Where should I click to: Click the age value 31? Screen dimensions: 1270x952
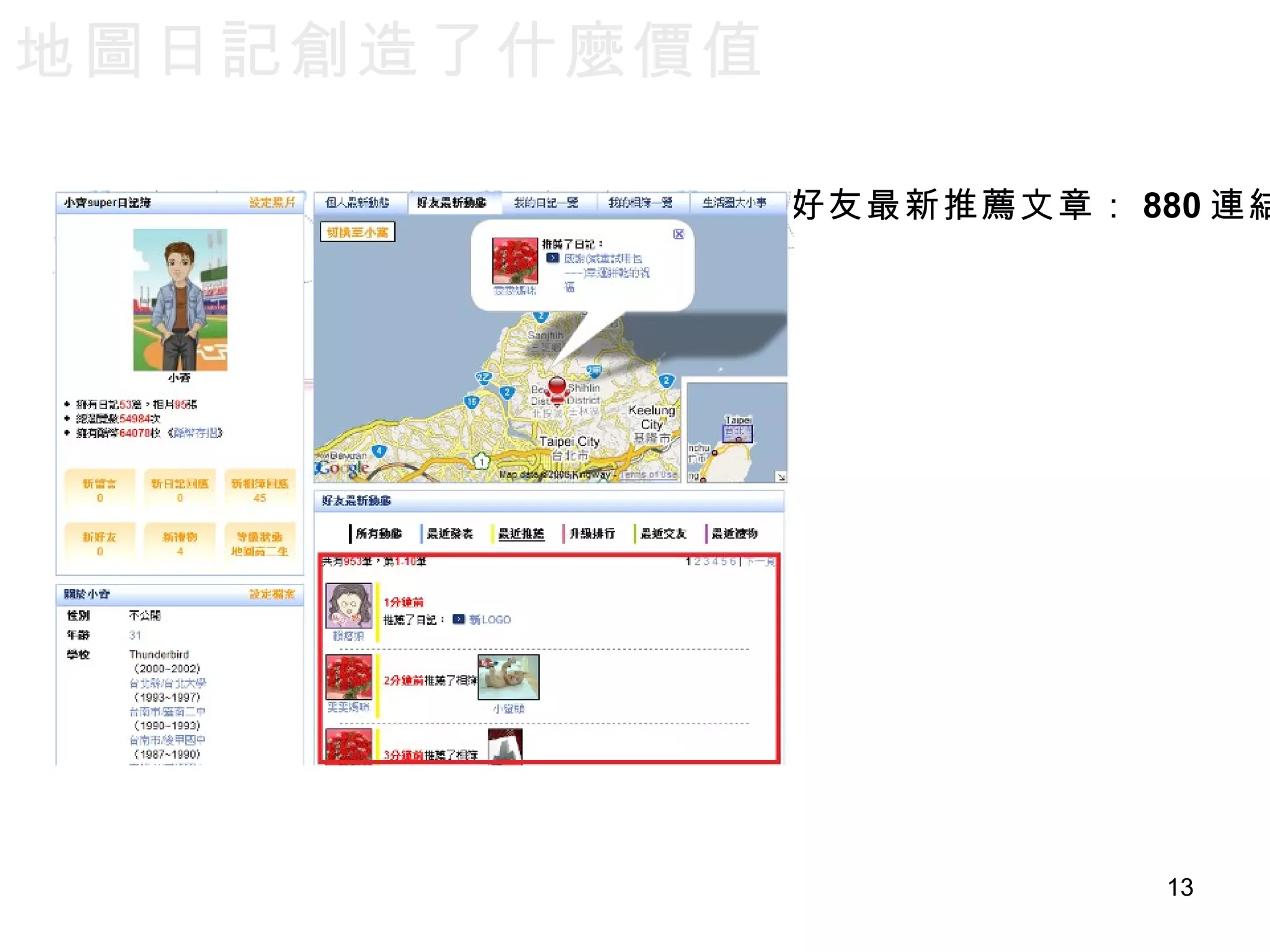point(135,635)
